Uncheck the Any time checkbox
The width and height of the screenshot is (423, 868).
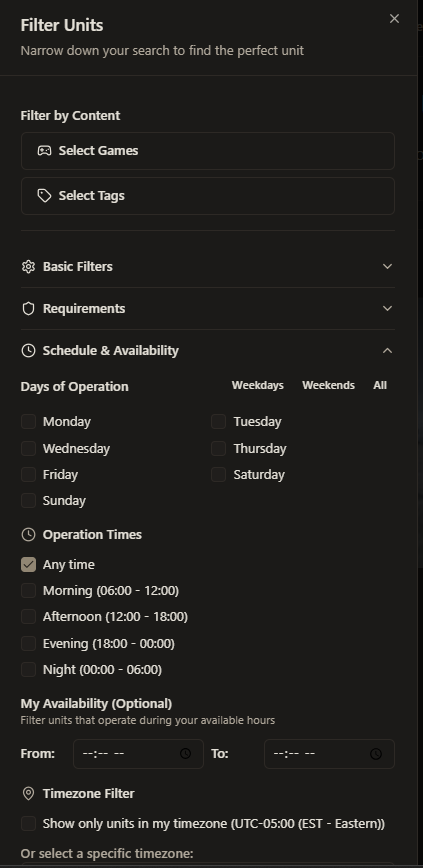pyautogui.click(x=28, y=565)
